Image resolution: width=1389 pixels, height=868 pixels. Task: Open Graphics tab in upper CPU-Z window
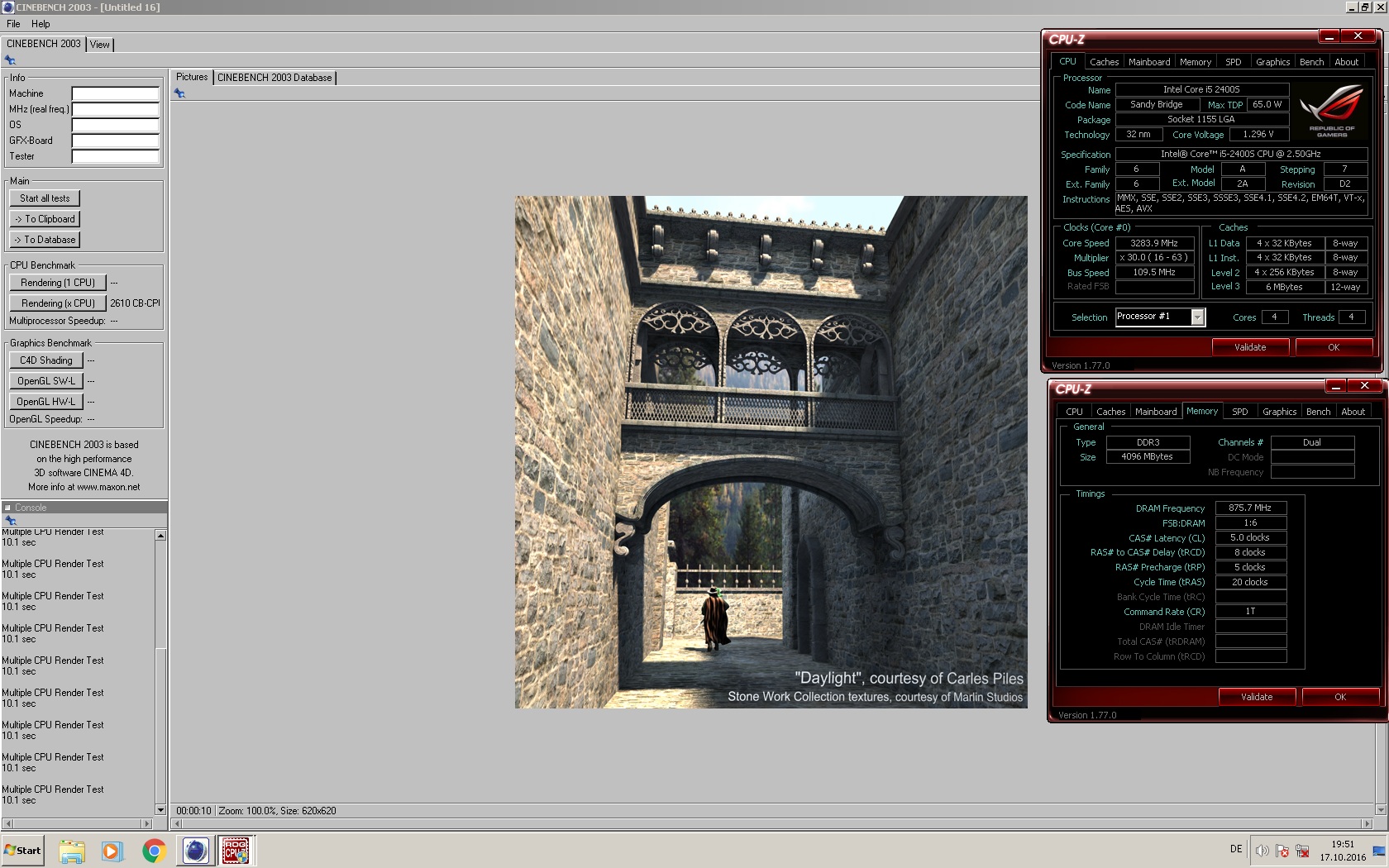pyautogui.click(x=1272, y=62)
